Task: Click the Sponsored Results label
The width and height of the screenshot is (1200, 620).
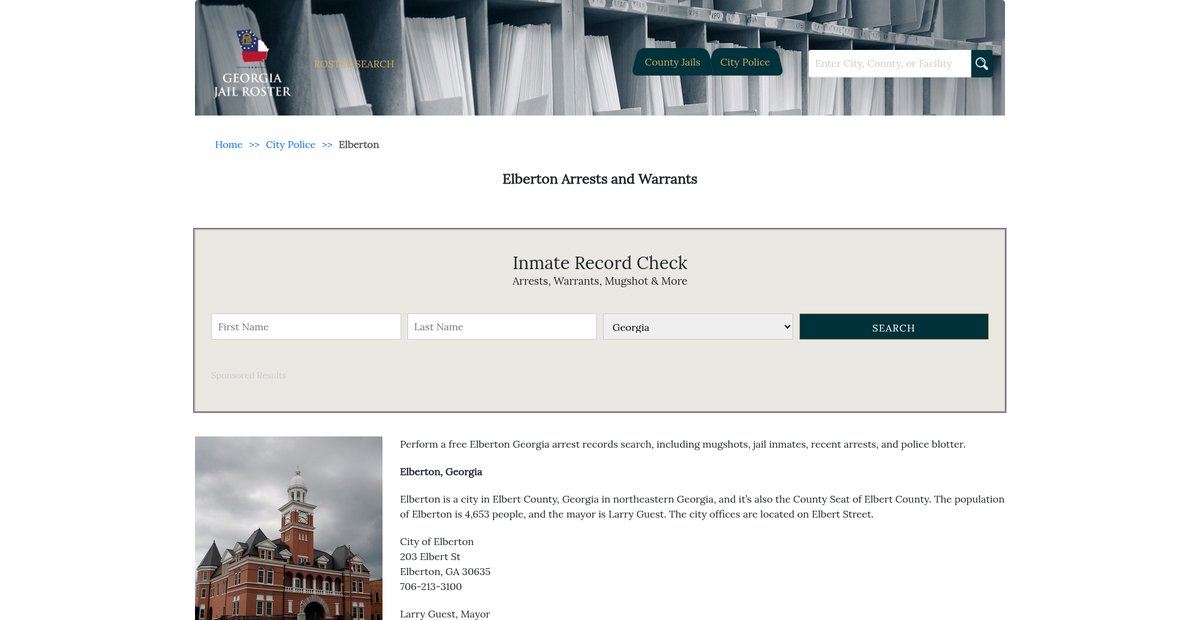Action: [x=248, y=376]
